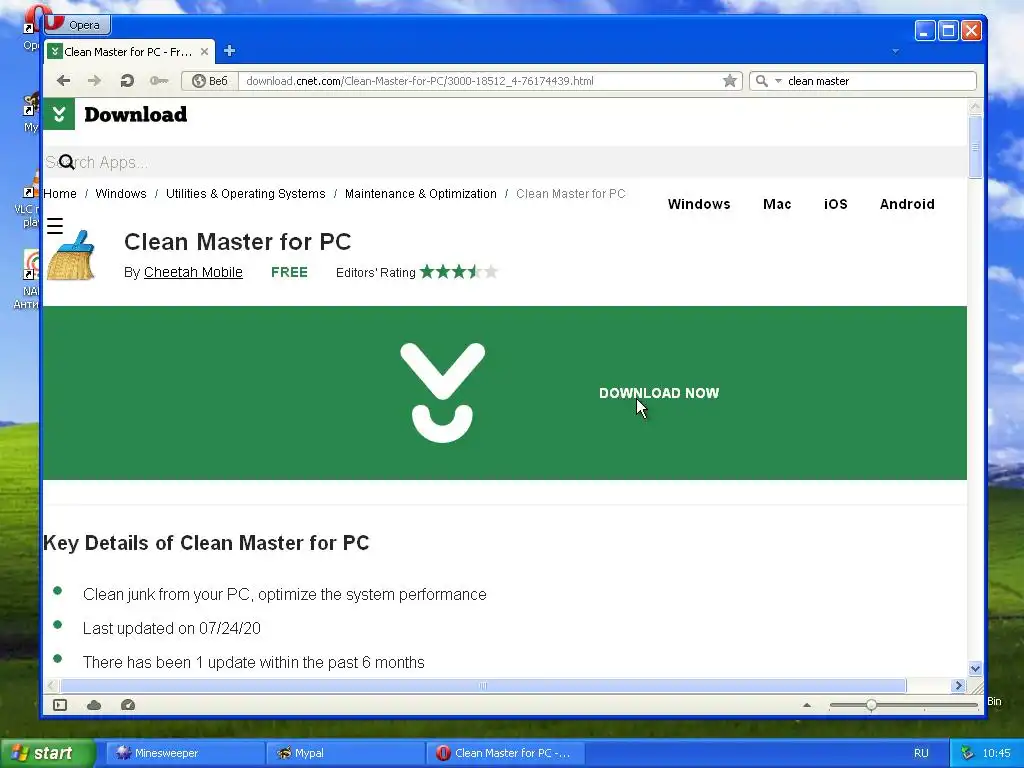Select the Clean Master for PC tab
This screenshot has height=768, width=1024.
click(x=128, y=52)
